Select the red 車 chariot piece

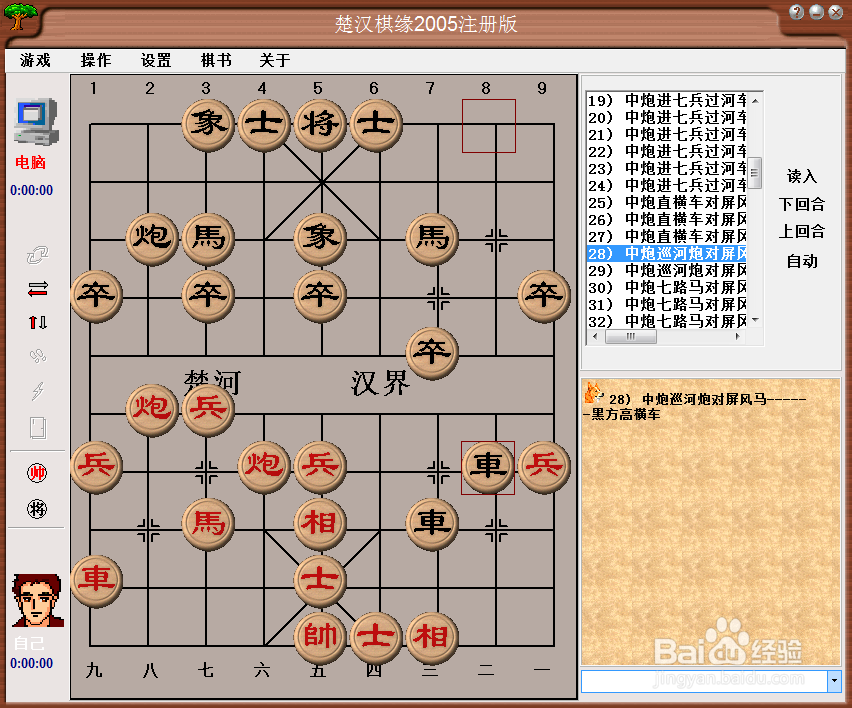tap(96, 579)
